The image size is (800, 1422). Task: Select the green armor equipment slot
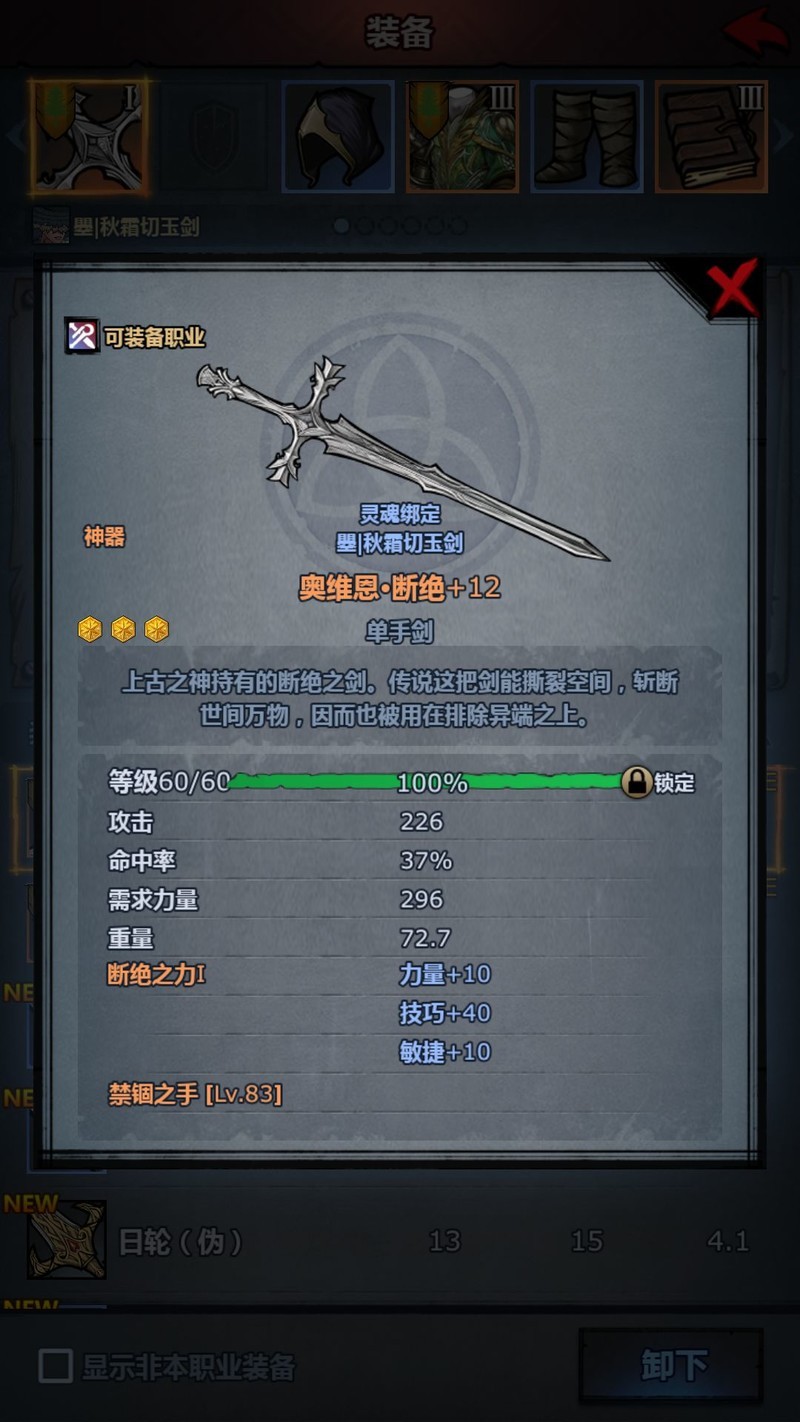(462, 136)
